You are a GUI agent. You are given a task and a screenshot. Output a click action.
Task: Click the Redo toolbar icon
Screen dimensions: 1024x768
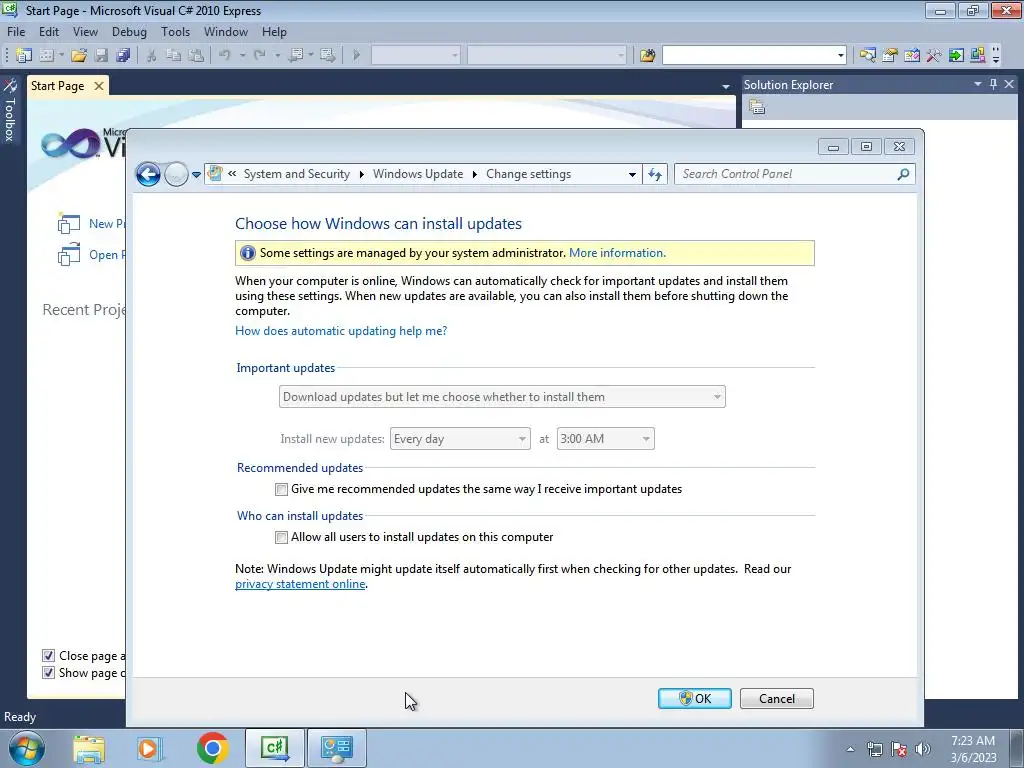coord(259,56)
